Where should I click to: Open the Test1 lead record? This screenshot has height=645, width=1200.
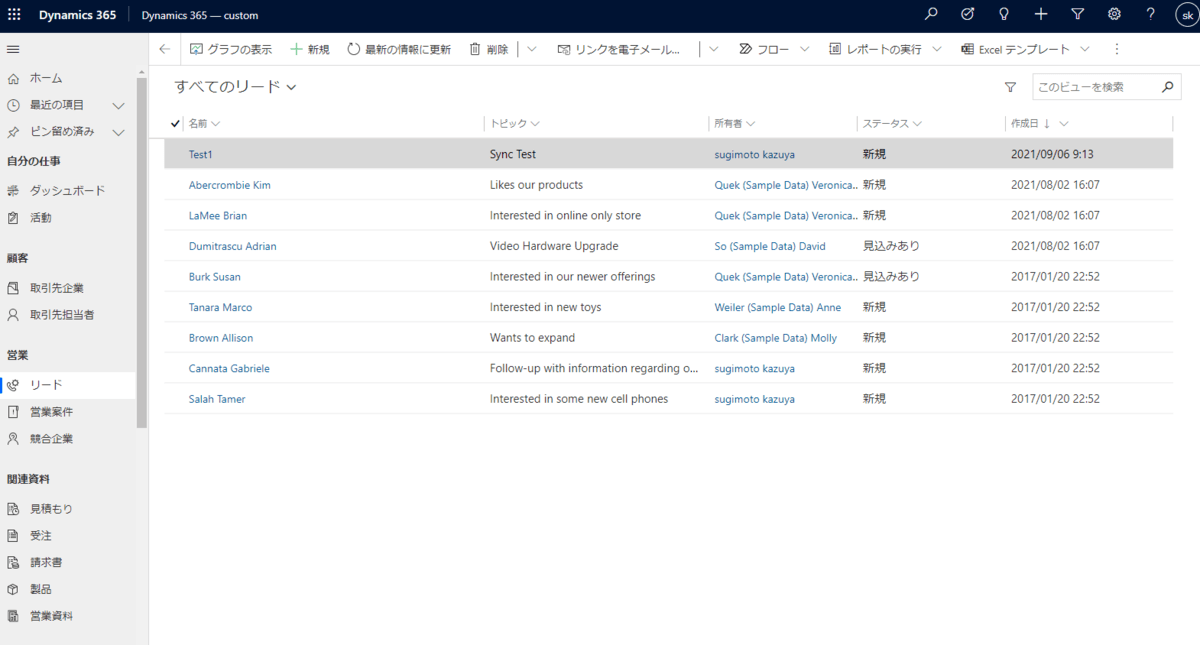[201, 154]
